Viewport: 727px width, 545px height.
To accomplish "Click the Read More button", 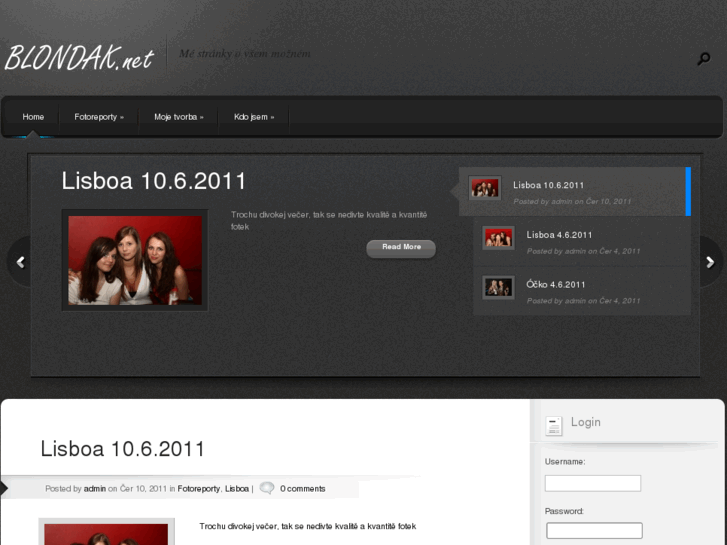I will point(401,248).
